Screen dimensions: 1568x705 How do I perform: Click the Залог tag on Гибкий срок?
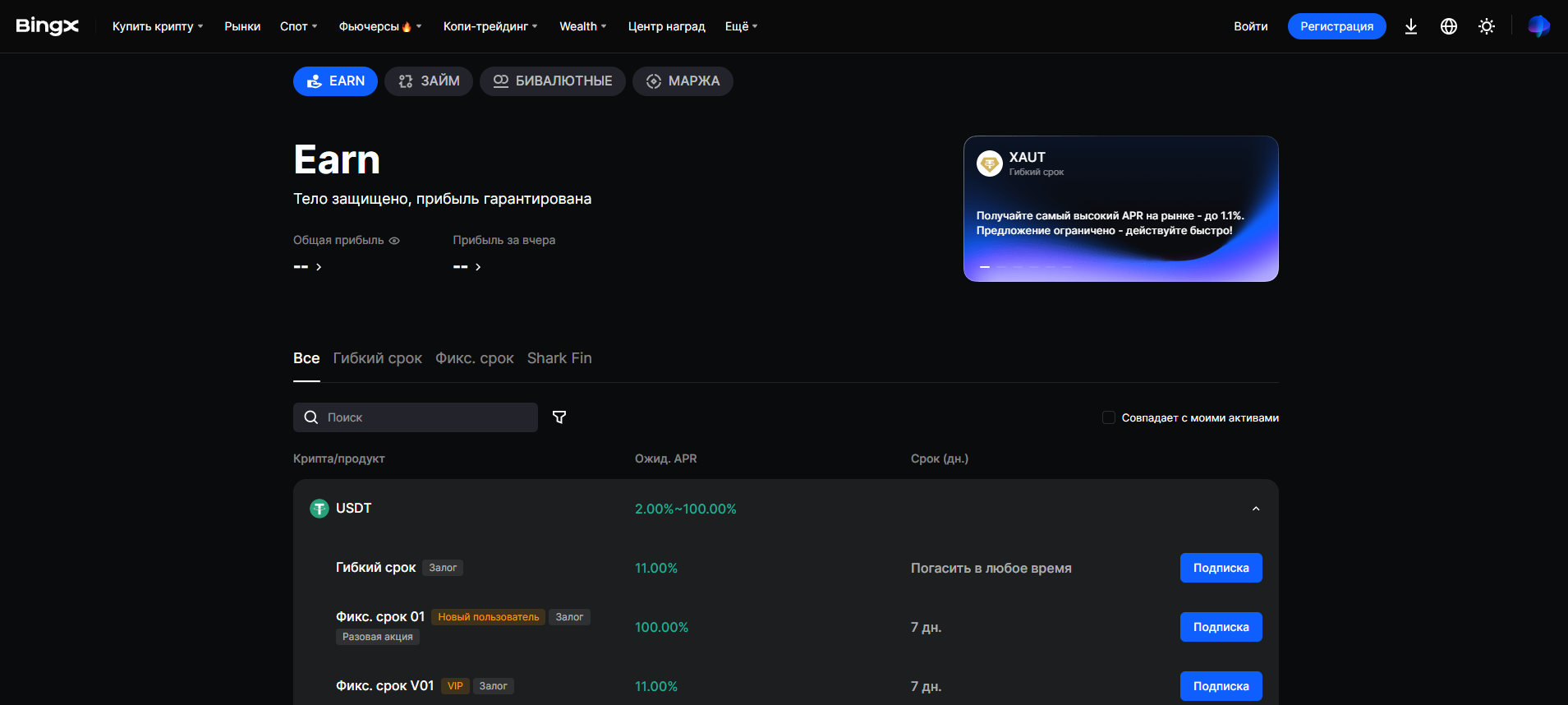443,568
